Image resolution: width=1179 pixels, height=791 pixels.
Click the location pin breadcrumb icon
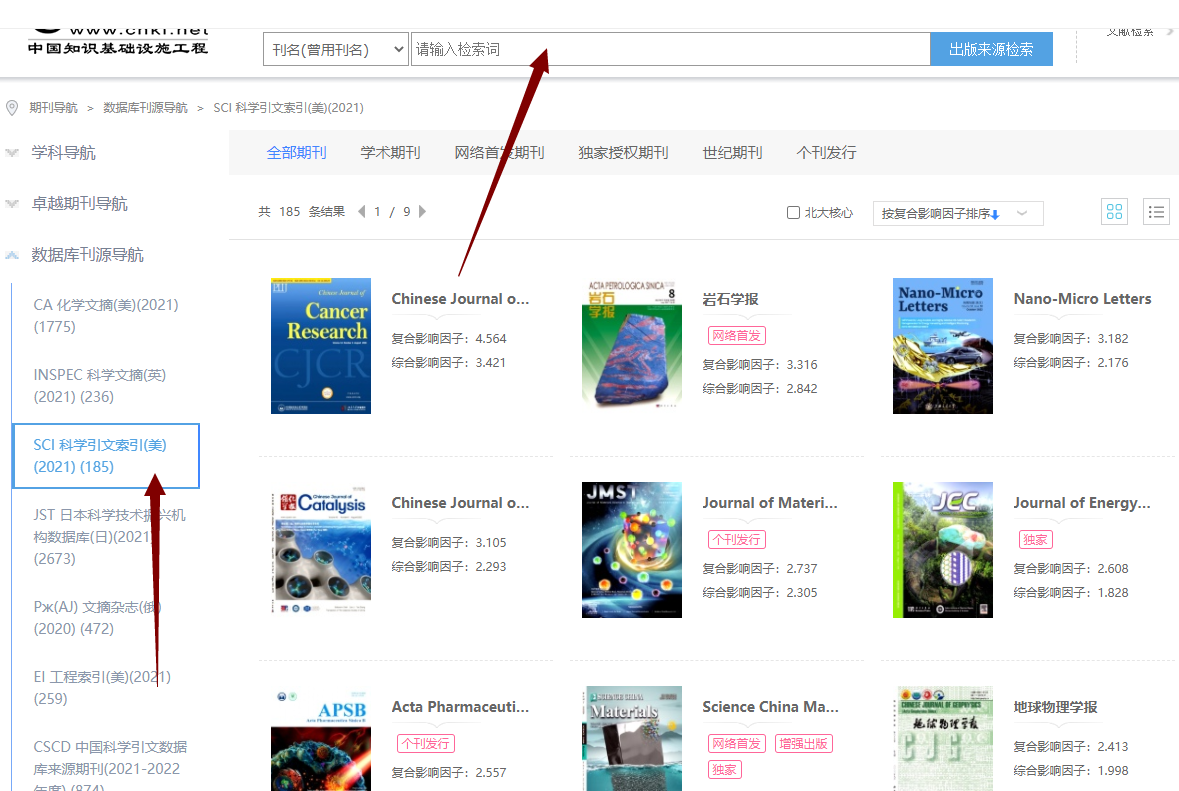click(x=12, y=108)
